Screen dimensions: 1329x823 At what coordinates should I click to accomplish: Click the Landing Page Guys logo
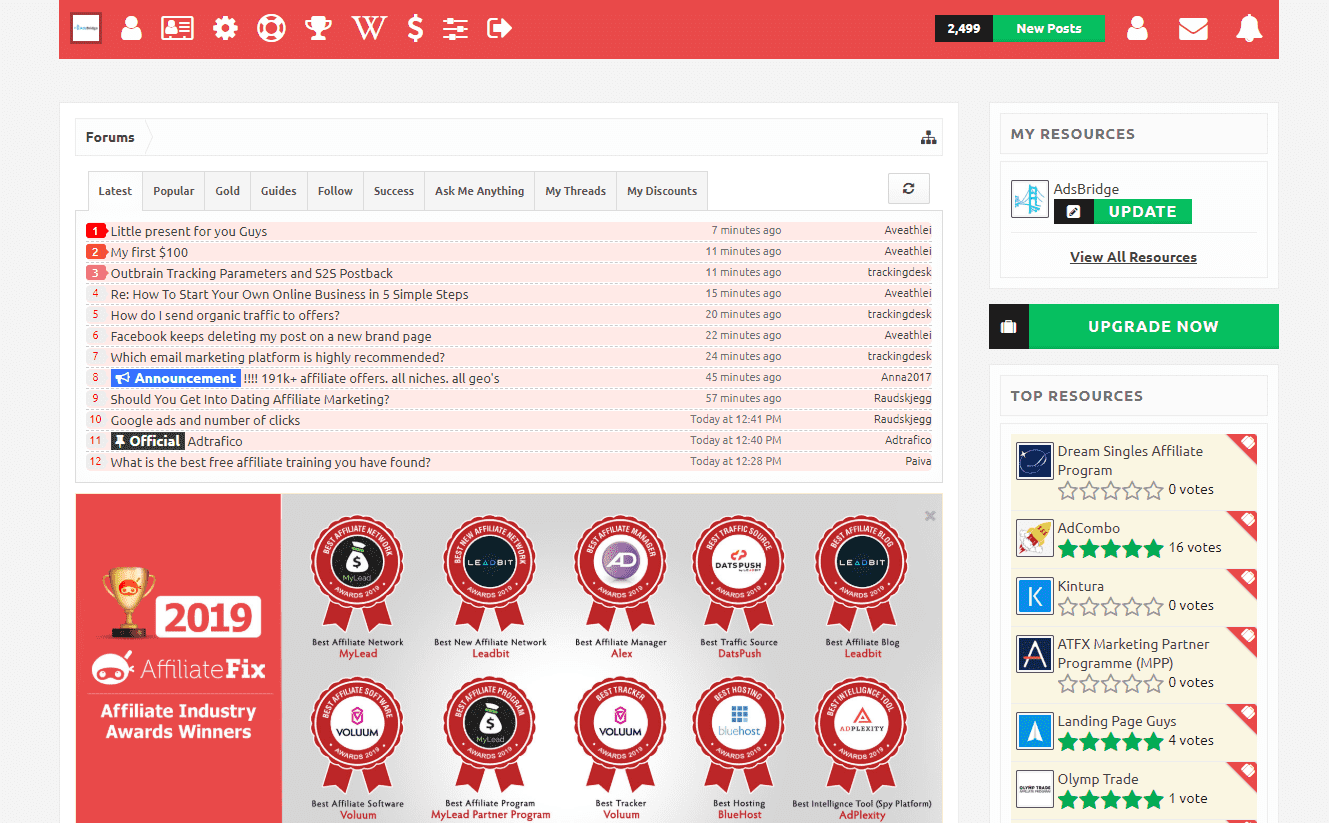(1034, 731)
